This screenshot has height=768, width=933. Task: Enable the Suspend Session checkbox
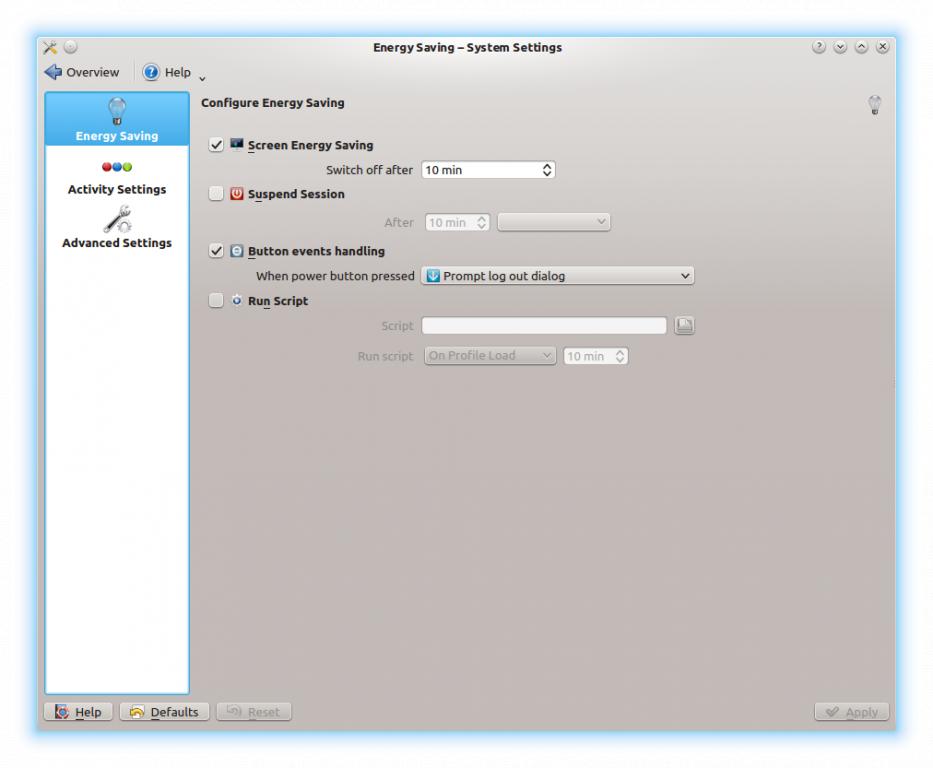217,194
